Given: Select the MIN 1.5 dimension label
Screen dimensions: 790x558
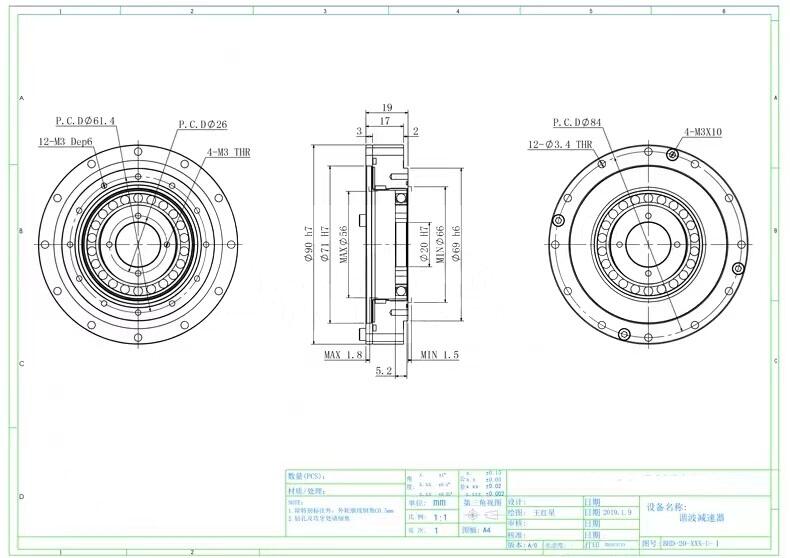Looking at the screenshot, I should 439,355.
